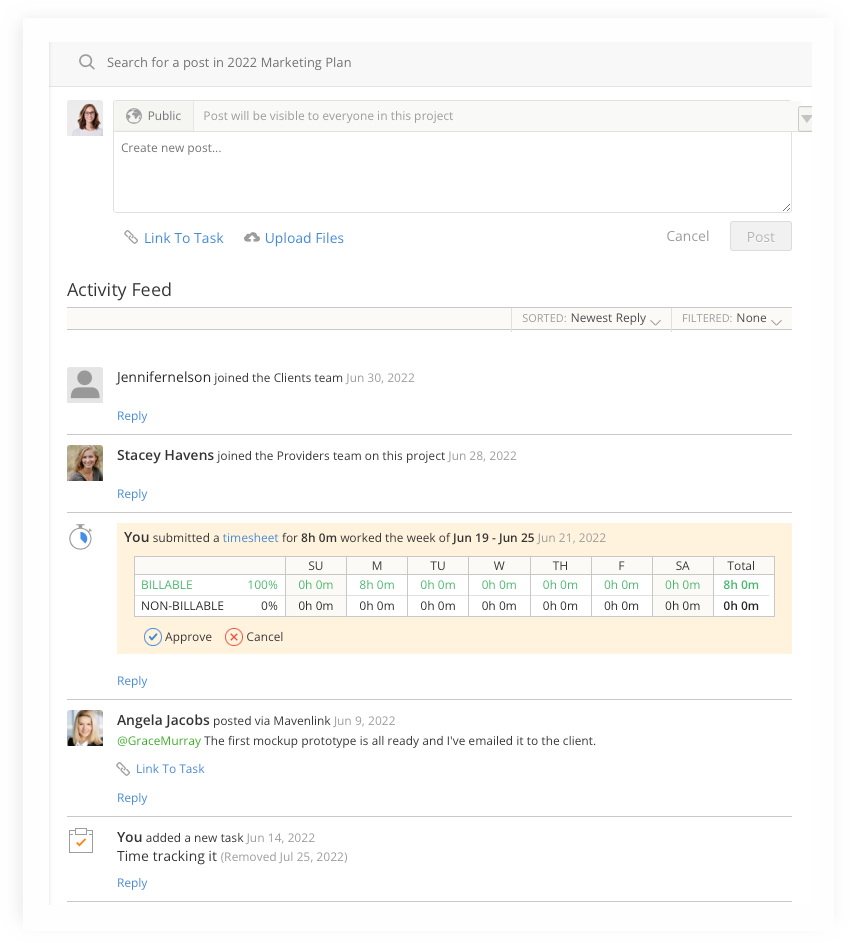Click Cancel below the new post box
Screen dimensions: 850x943
click(687, 236)
